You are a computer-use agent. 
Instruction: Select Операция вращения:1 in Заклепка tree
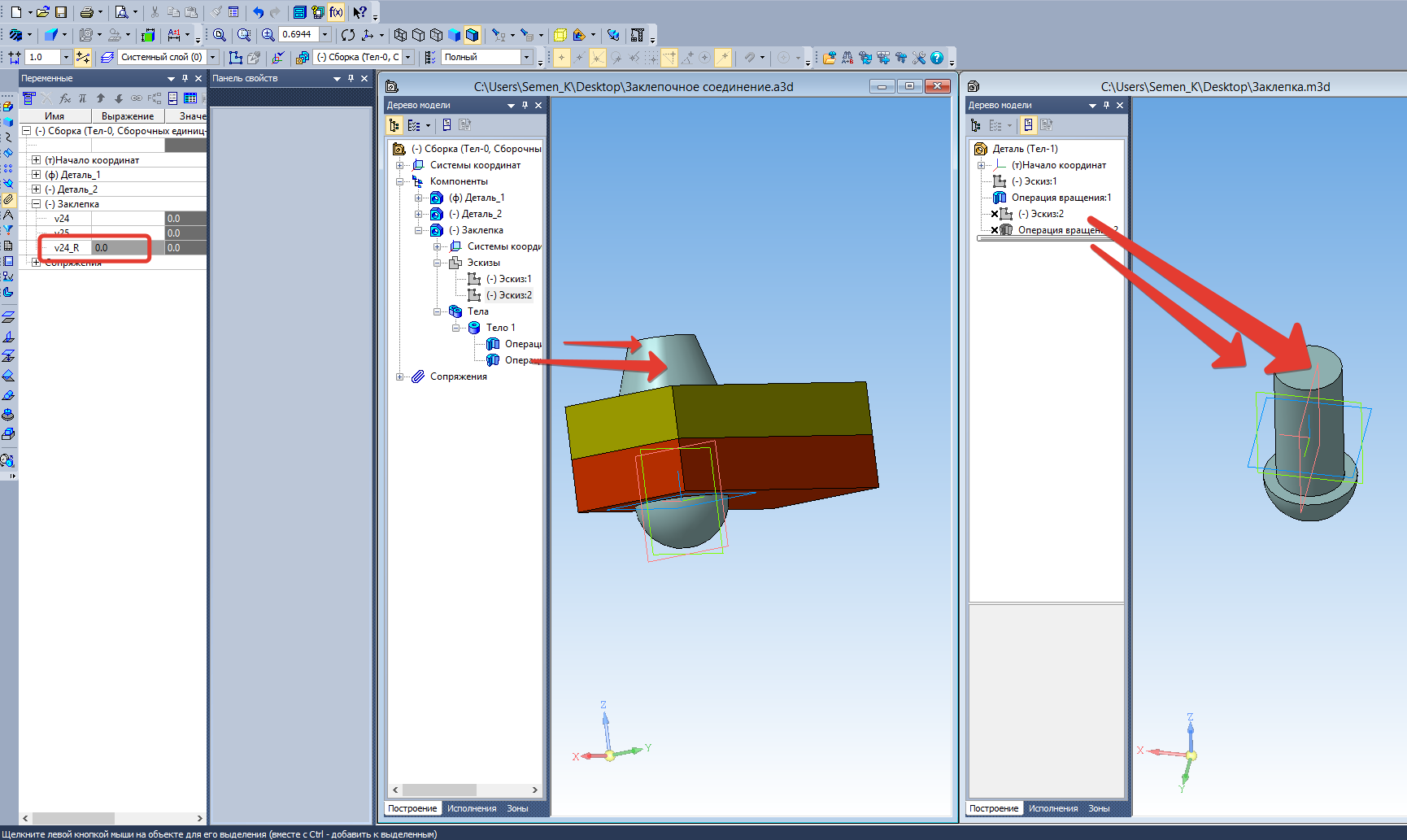[1061, 198]
